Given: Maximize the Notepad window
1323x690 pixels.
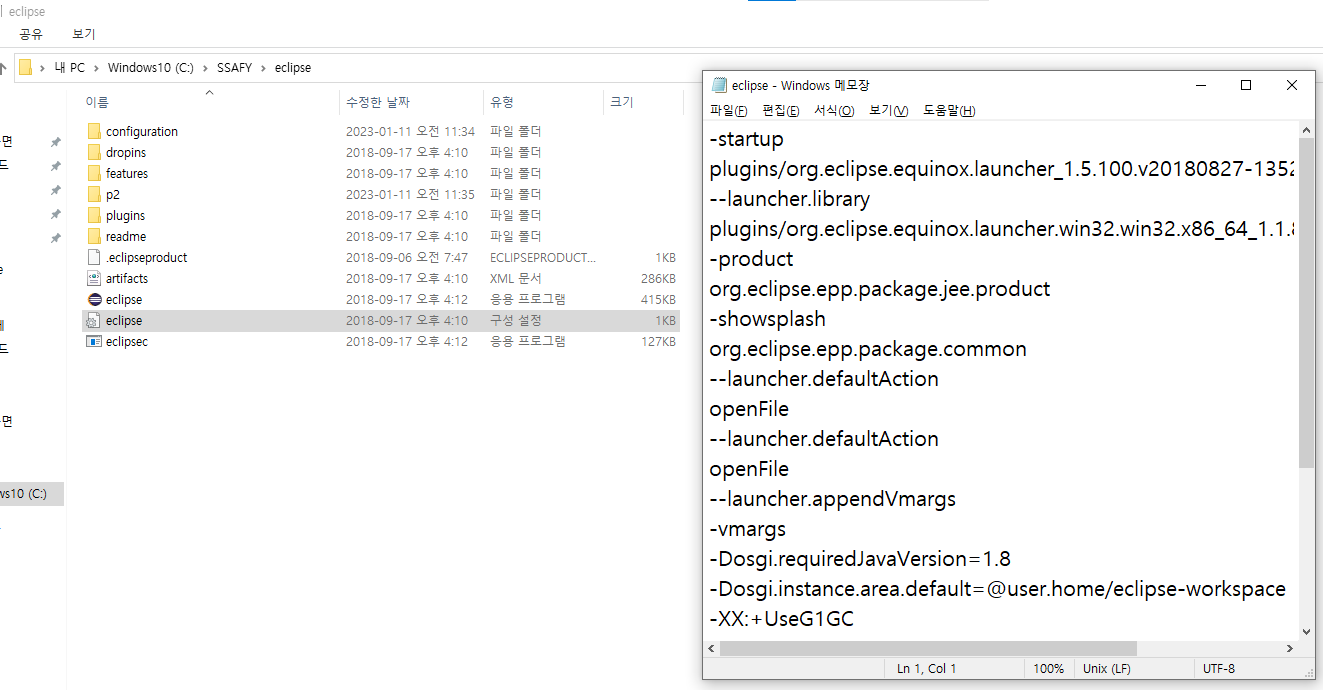Looking at the screenshot, I should (x=1246, y=85).
